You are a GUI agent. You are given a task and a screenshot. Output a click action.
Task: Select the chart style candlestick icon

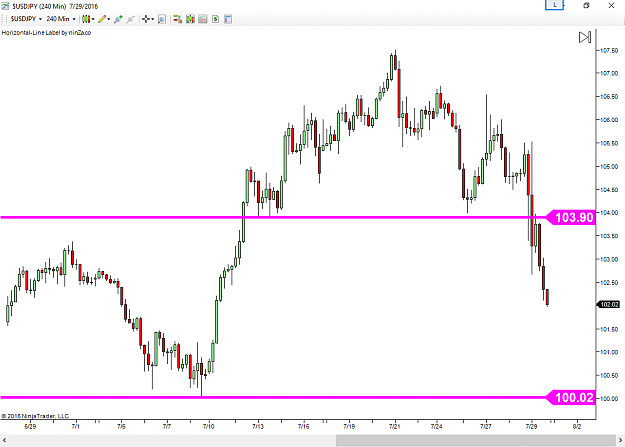[86, 19]
